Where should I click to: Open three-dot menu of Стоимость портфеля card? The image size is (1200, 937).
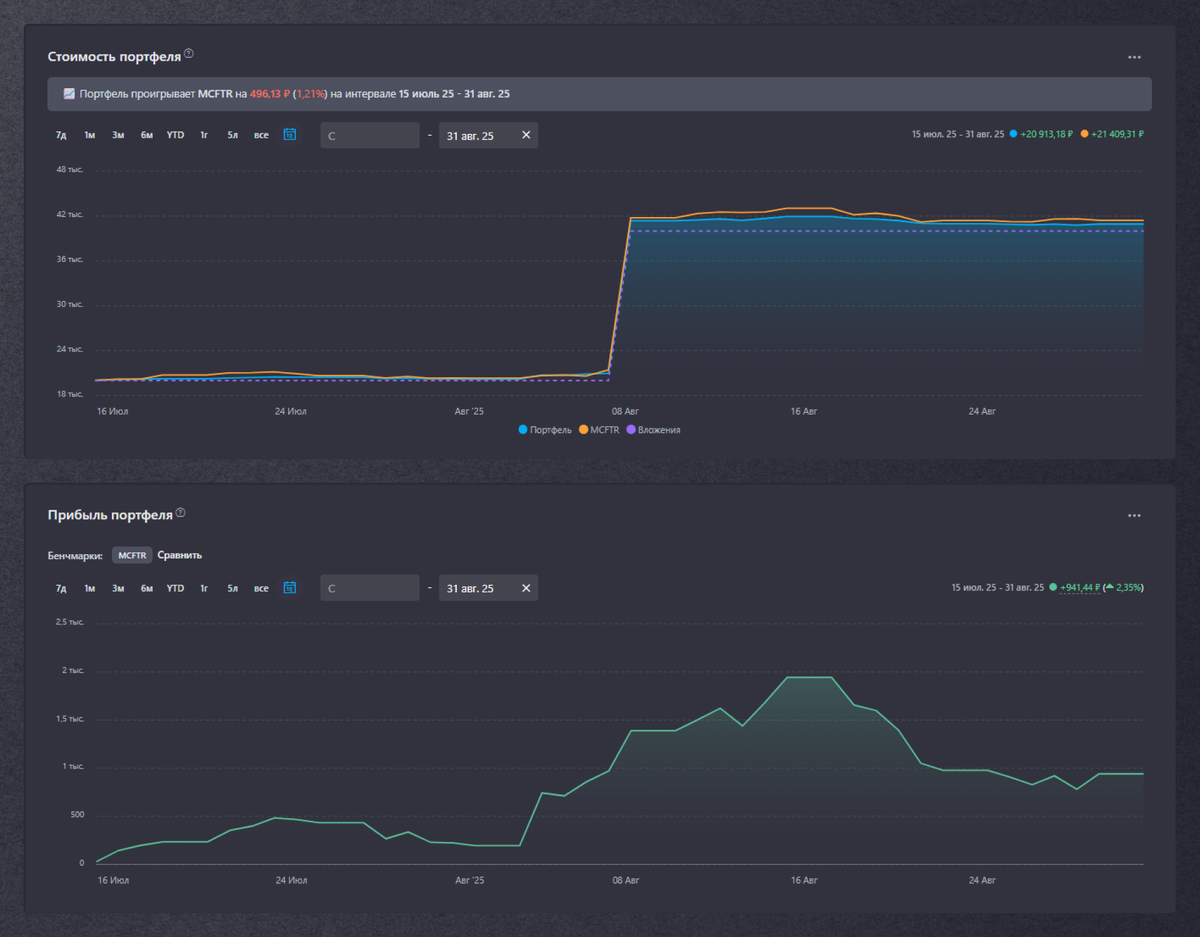pyautogui.click(x=1134, y=57)
